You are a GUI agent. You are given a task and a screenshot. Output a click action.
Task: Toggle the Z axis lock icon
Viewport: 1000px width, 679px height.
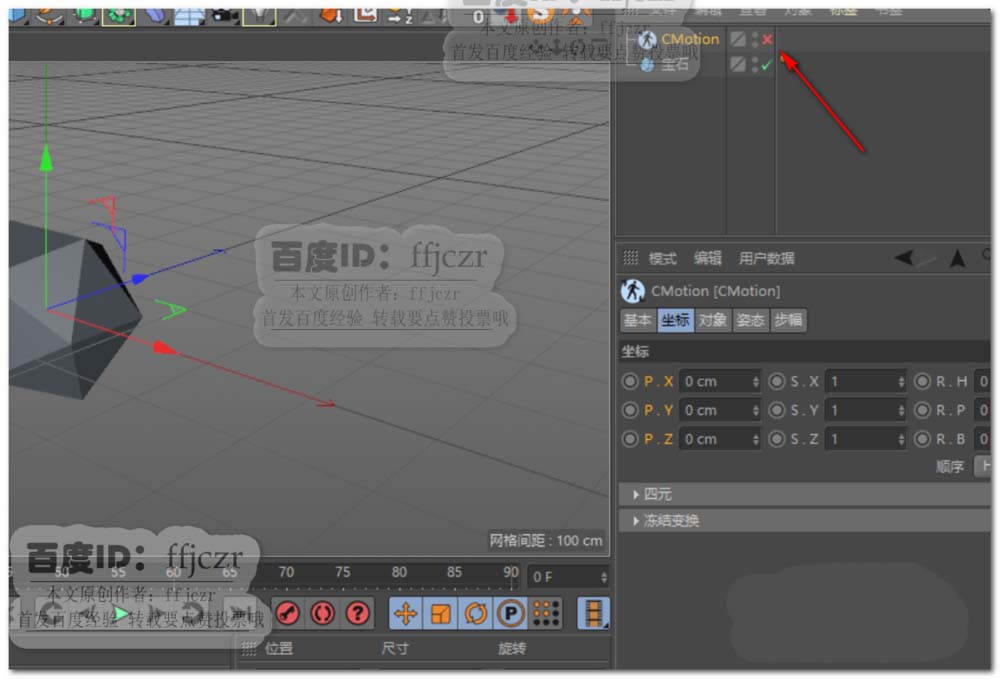pyautogui.click(x=400, y=15)
